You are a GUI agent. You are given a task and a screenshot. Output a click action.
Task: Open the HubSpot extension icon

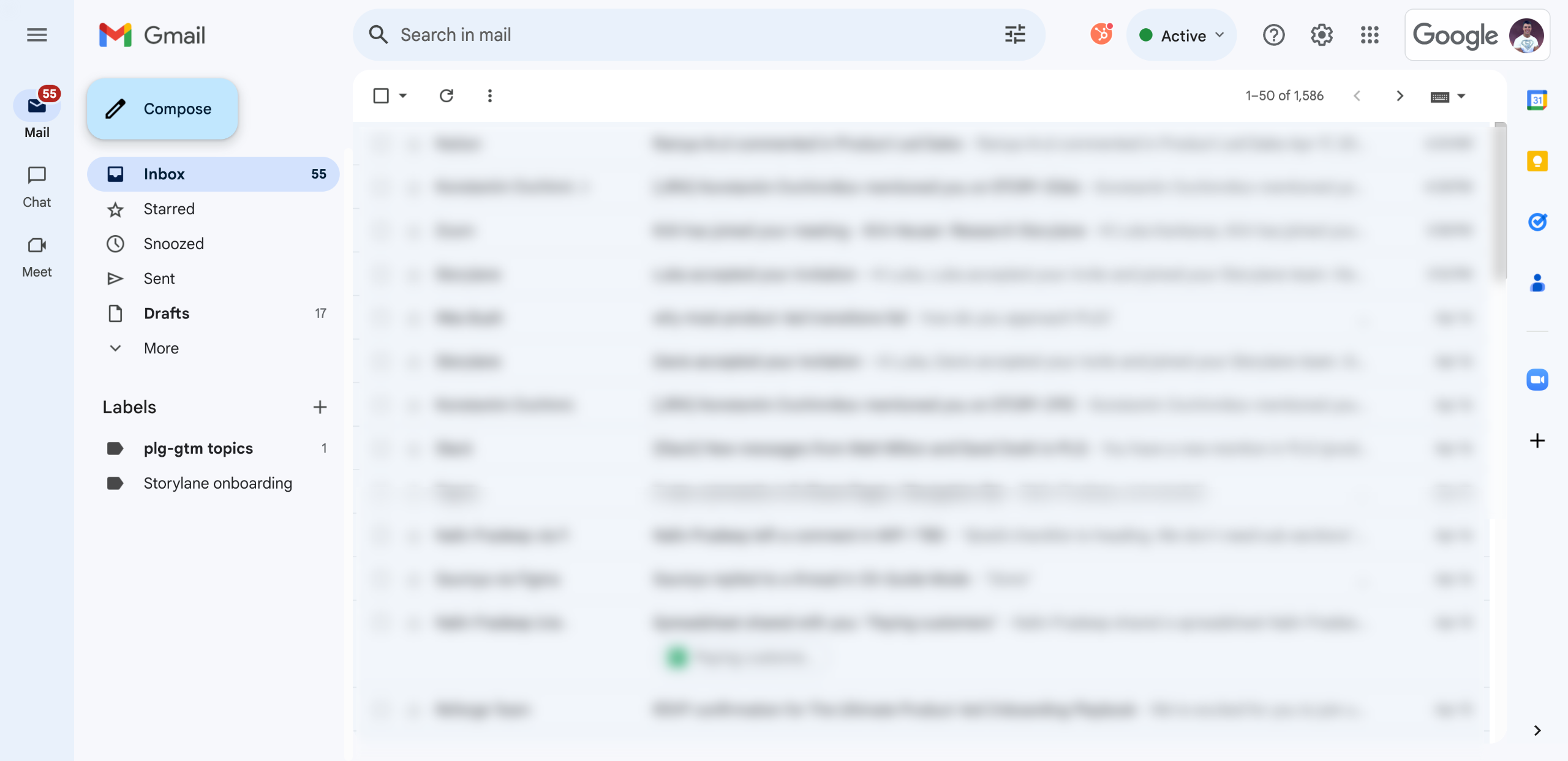pos(1101,34)
